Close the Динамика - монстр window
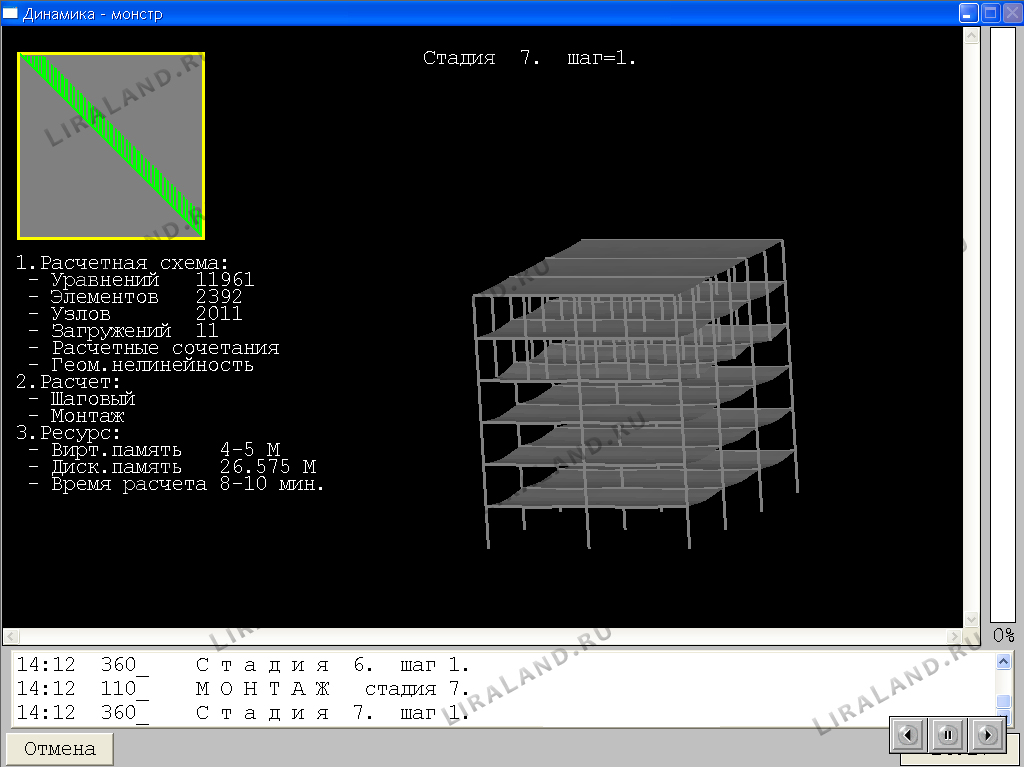Viewport: 1024px width, 767px height. coord(1012,13)
